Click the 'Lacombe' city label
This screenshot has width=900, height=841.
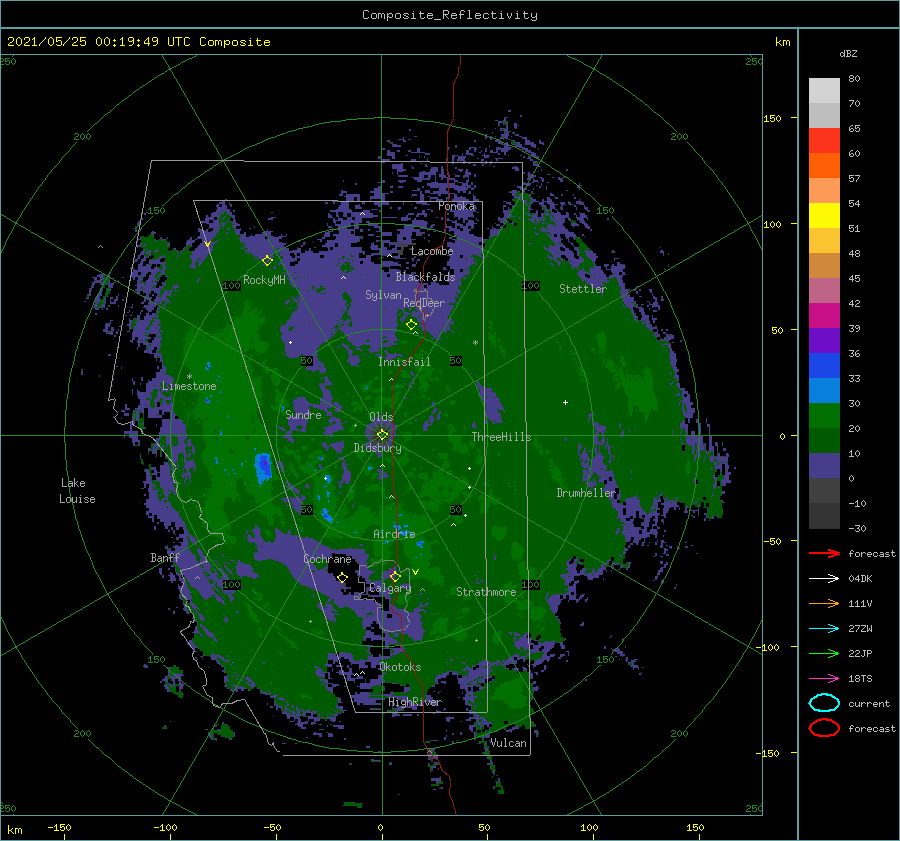click(x=432, y=251)
